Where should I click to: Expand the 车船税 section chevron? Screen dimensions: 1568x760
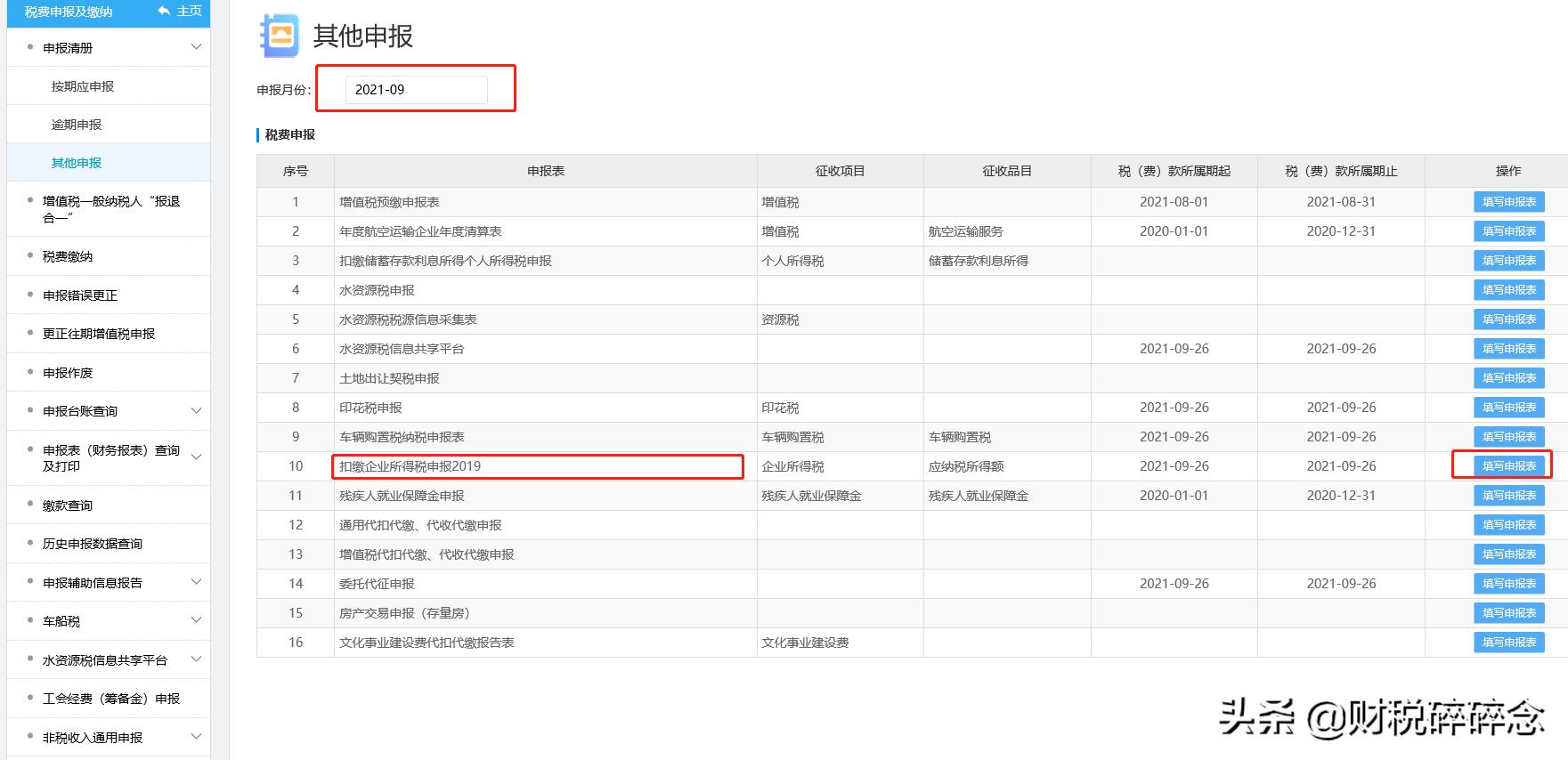click(197, 620)
